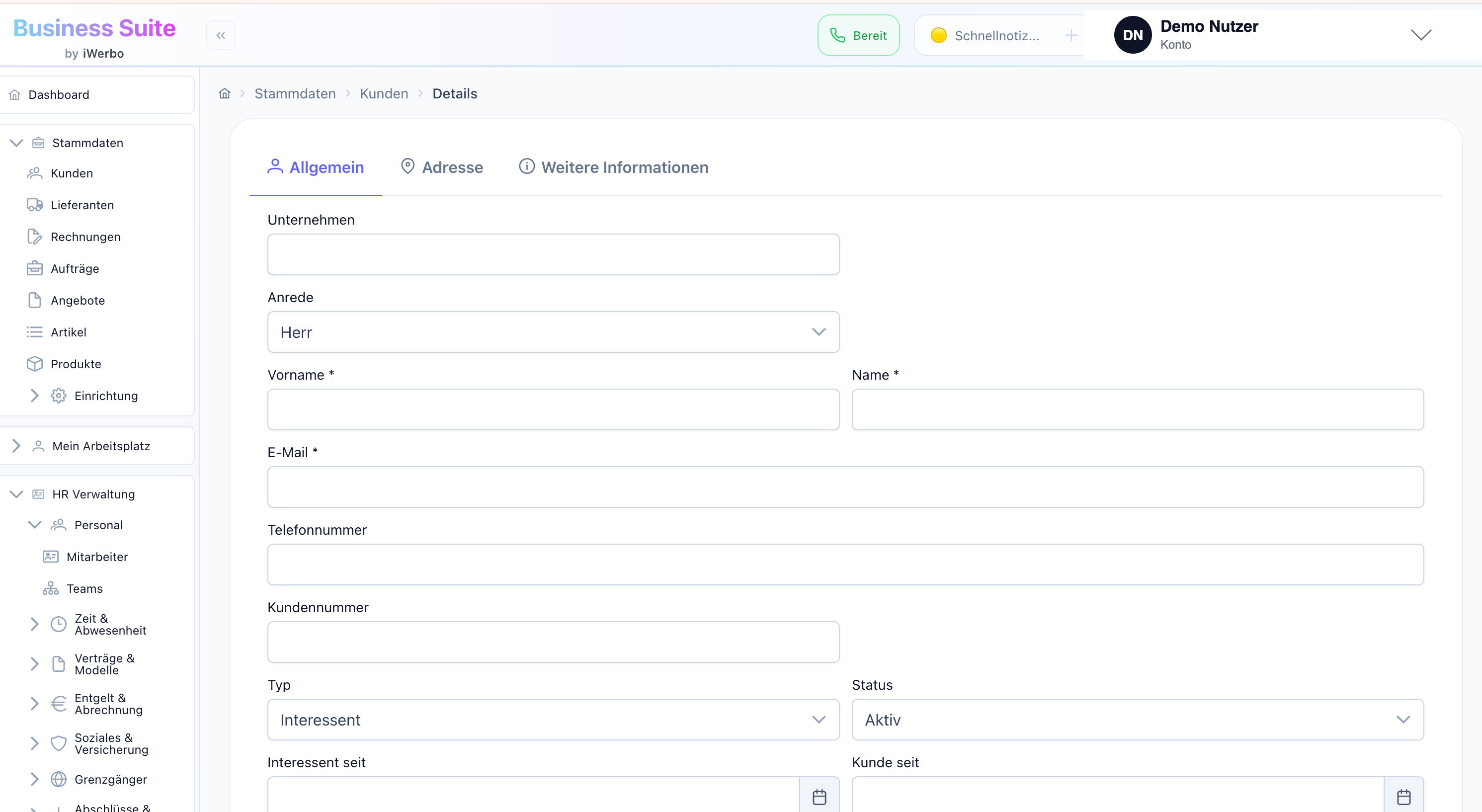The image size is (1482, 812).
Task: Click the Kunden breadcrumb link
Action: coord(384,94)
